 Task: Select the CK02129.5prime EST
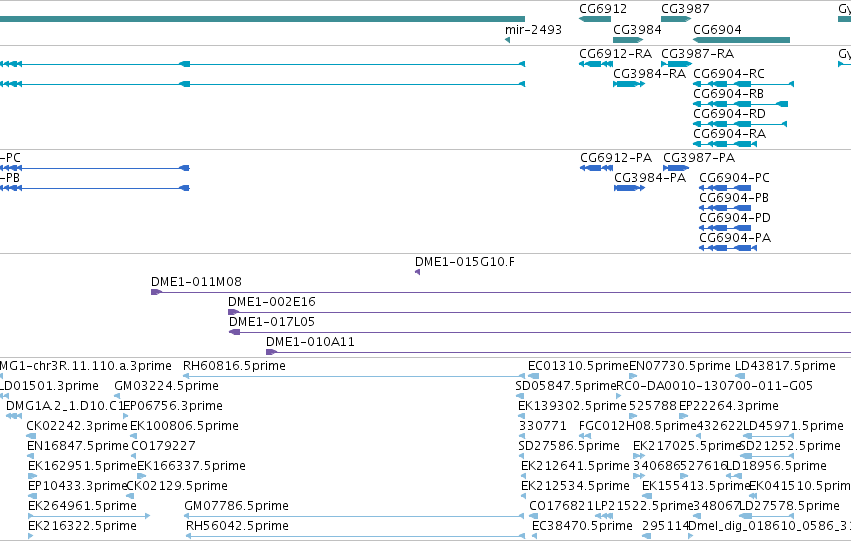pos(177,487)
